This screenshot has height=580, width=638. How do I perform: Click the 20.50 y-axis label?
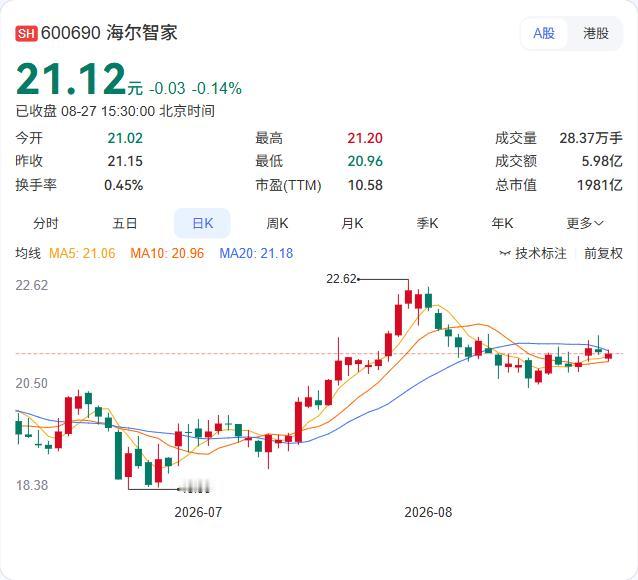coord(31,383)
